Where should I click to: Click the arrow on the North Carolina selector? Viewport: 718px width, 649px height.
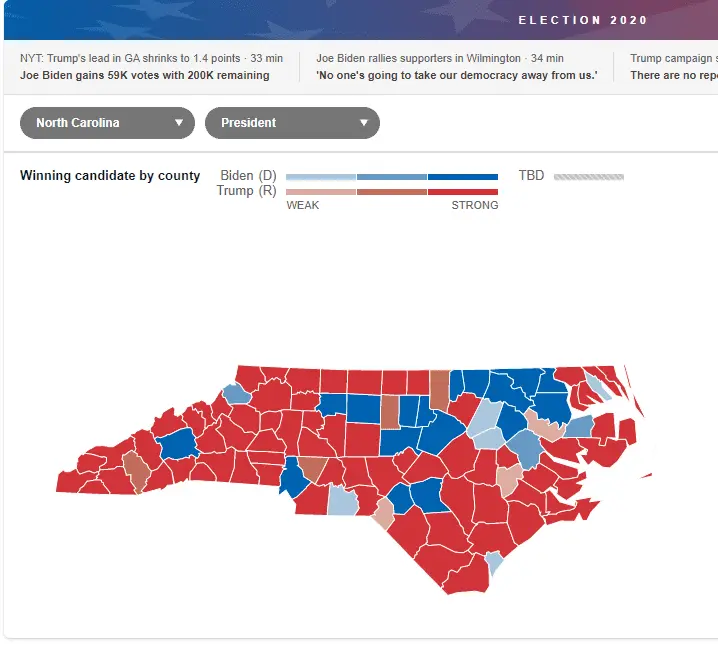[x=179, y=123]
